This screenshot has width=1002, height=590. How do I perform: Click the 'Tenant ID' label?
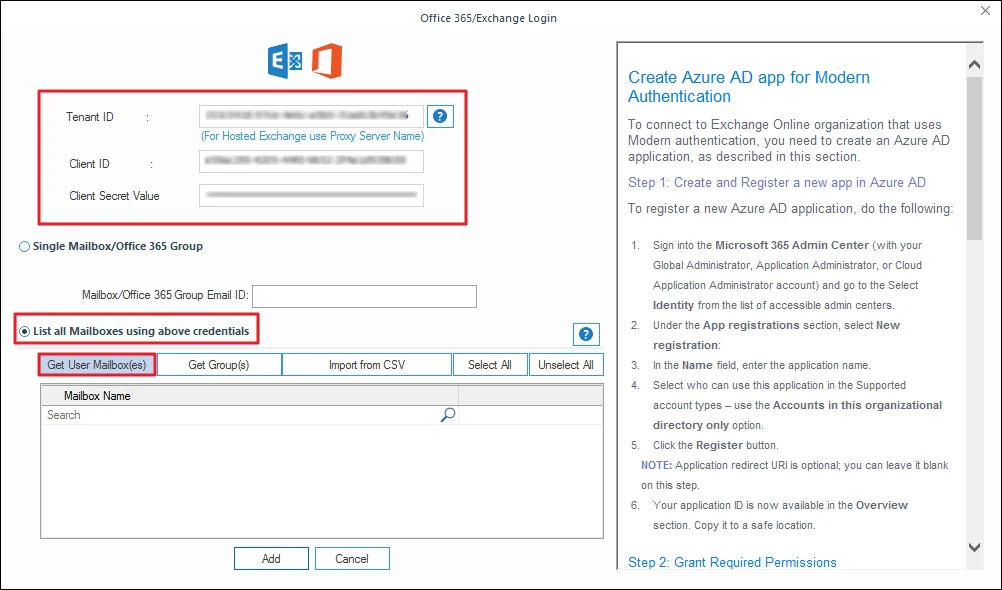pos(90,116)
